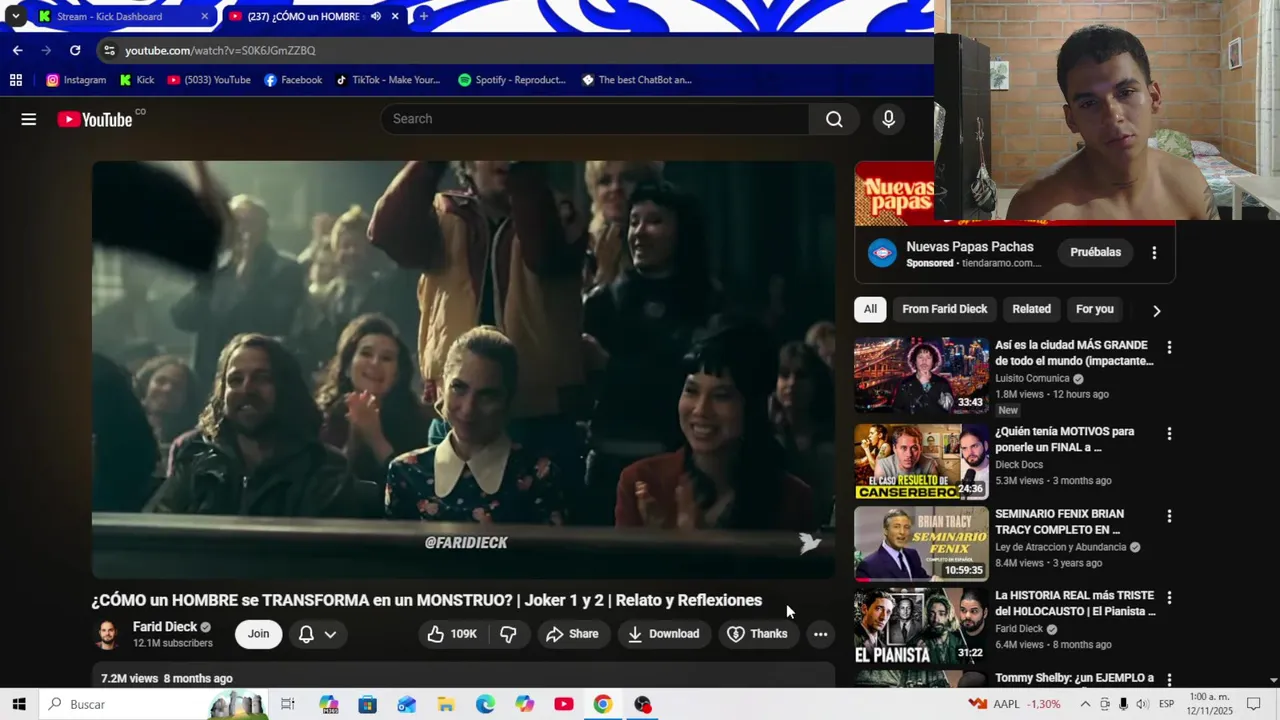Toggle notification bell for Farid Dieck
The height and width of the screenshot is (720, 1280).
[306, 634]
